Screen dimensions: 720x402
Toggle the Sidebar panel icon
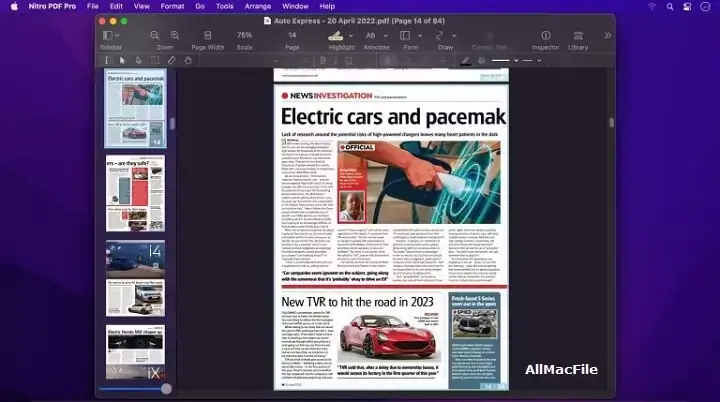(x=107, y=35)
